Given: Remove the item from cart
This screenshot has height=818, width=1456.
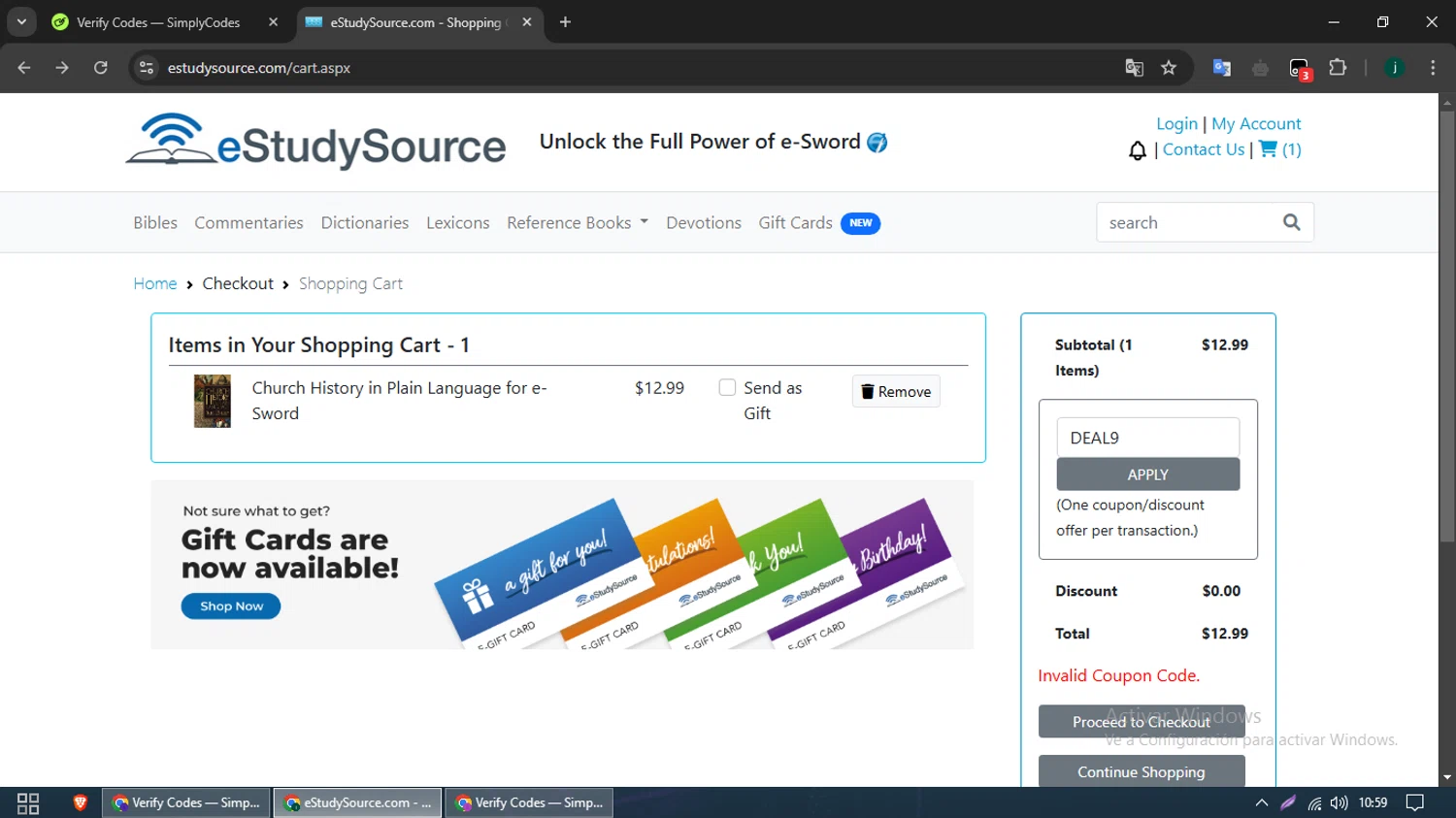Looking at the screenshot, I should (896, 391).
